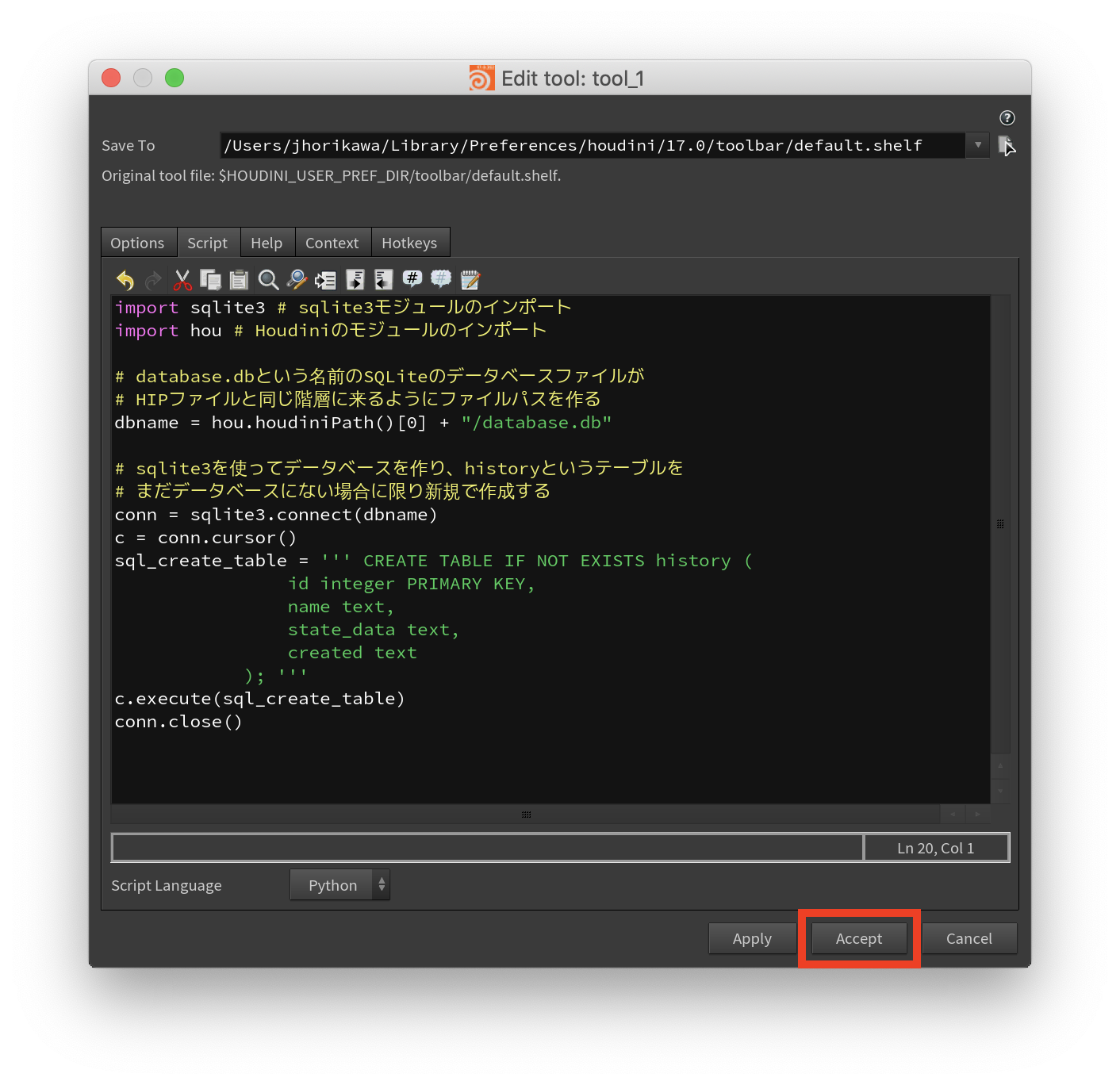Screen dimensions: 1120x1085
Task: Comment the selected lines
Action: [412, 278]
